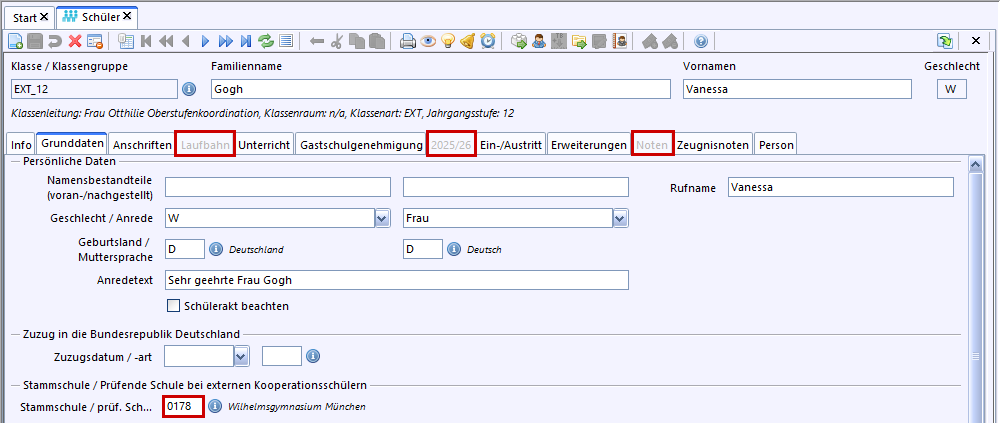Close the Schüler tab
Viewport: 1000px width, 423px height.
[129, 18]
